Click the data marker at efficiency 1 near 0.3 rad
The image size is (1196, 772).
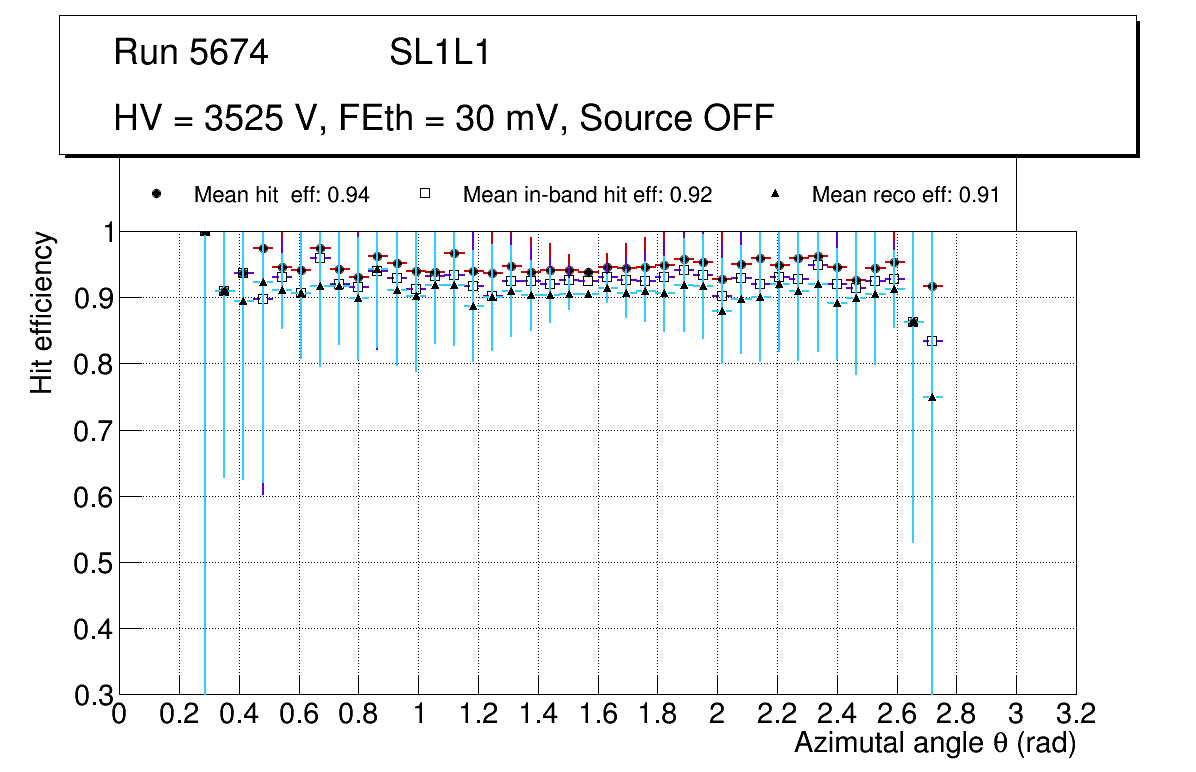(205, 232)
